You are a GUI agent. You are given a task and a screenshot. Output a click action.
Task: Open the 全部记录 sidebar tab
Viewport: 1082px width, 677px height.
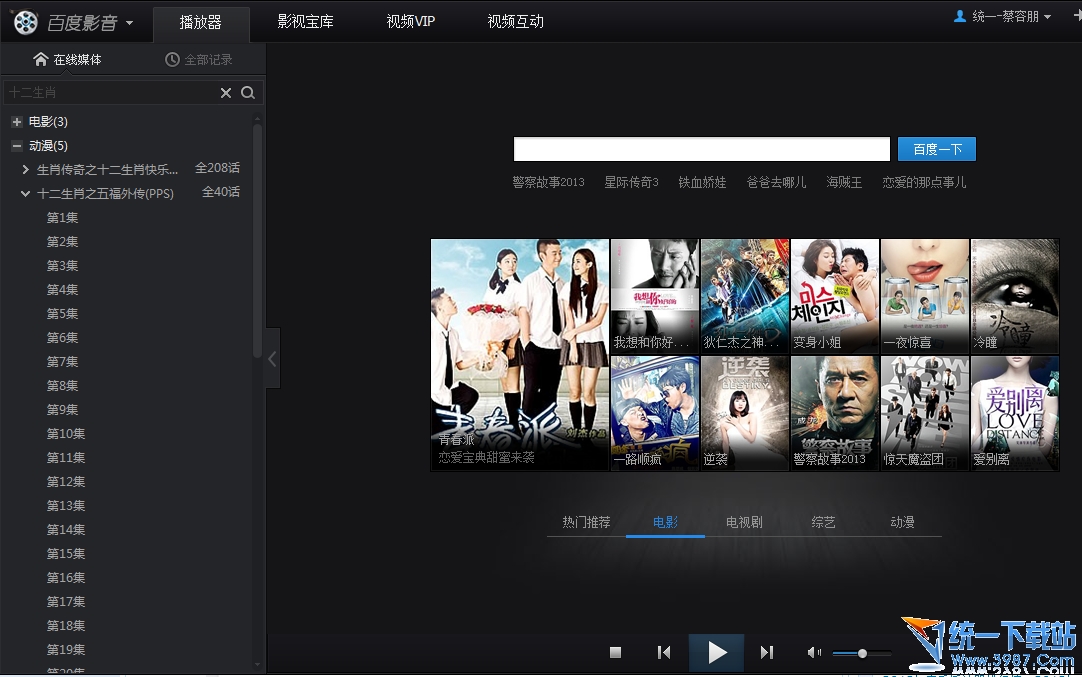pos(199,60)
